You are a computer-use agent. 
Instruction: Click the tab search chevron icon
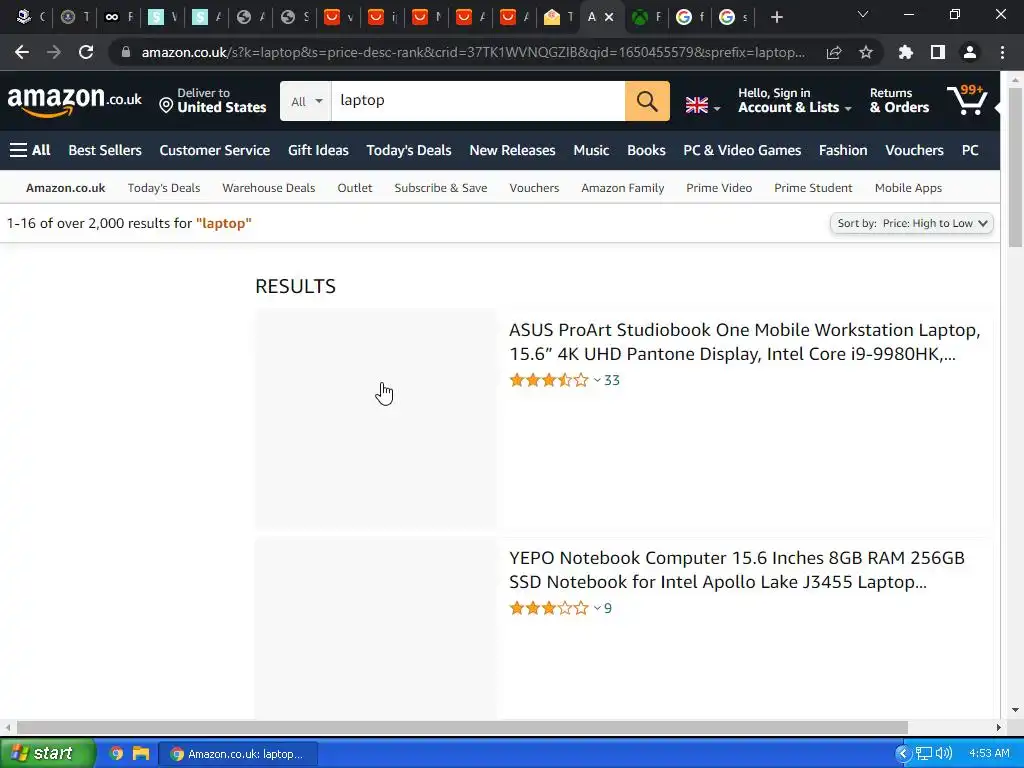click(863, 14)
